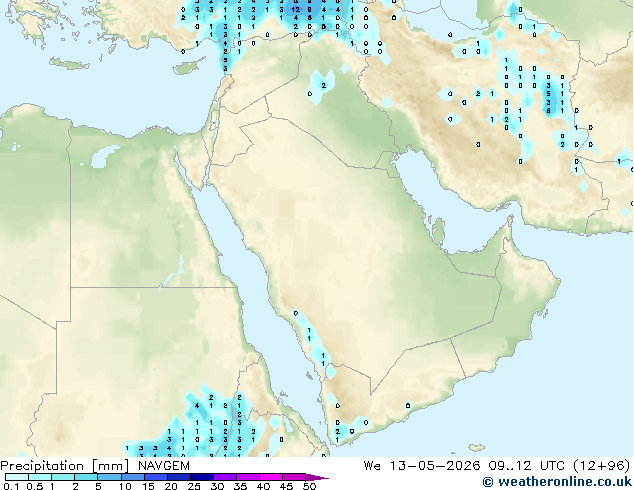Click the 30–35 mm purple legend swatch
This screenshot has width=634, height=490.
[224, 477]
